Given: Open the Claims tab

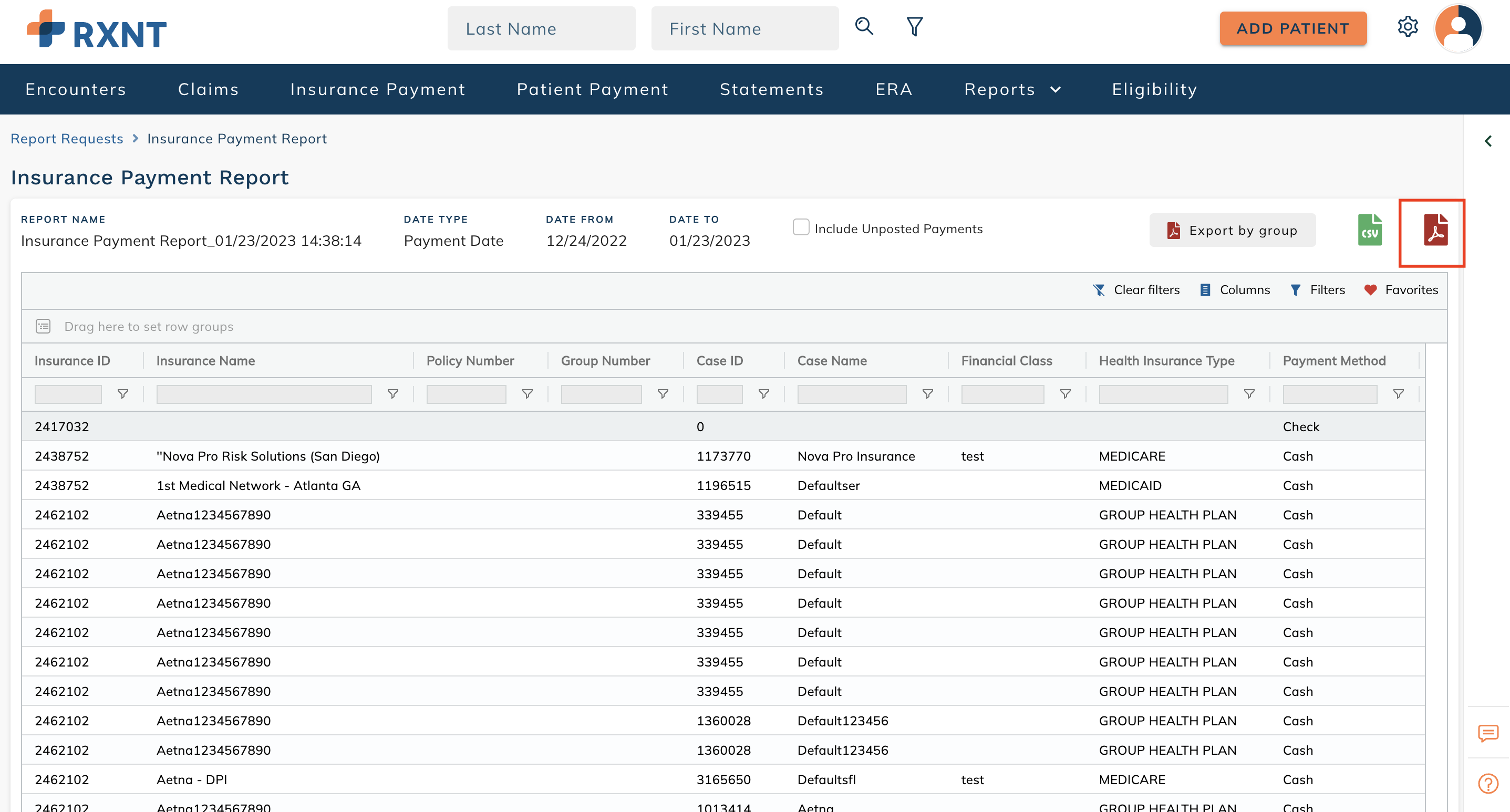Looking at the screenshot, I should pyautogui.click(x=208, y=90).
